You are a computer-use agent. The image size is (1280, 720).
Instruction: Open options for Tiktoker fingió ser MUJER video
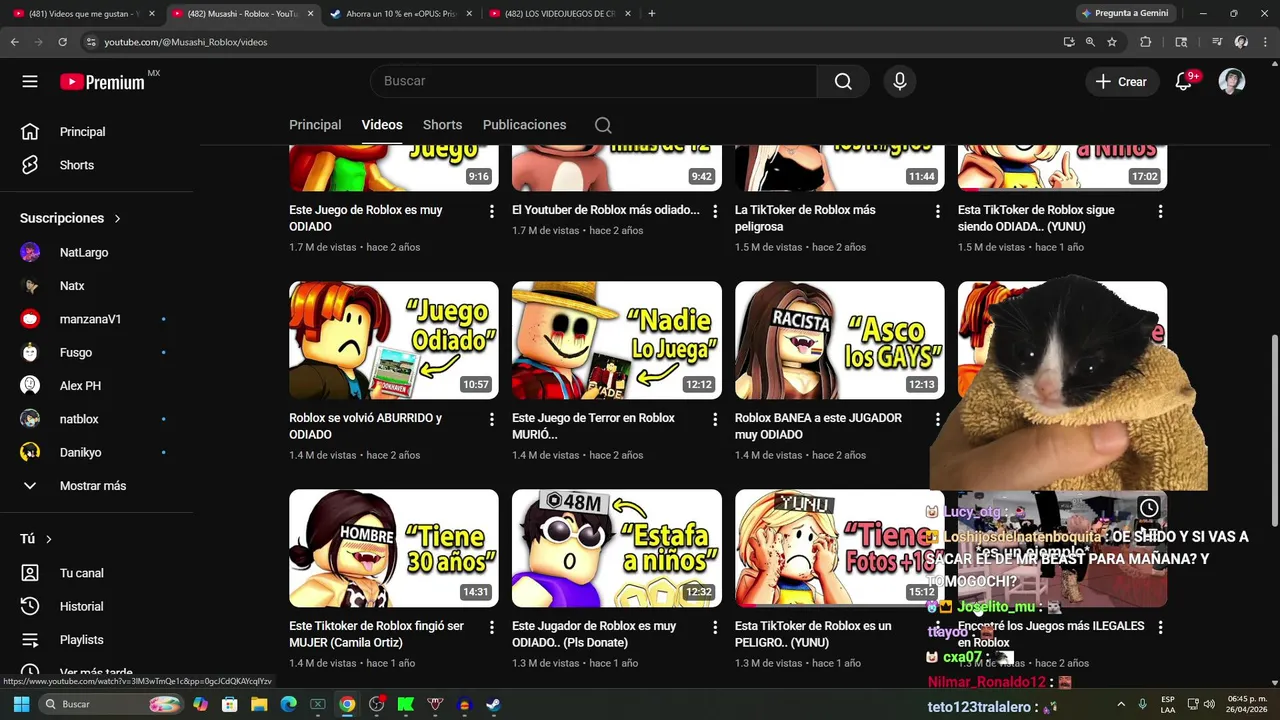(x=491, y=627)
